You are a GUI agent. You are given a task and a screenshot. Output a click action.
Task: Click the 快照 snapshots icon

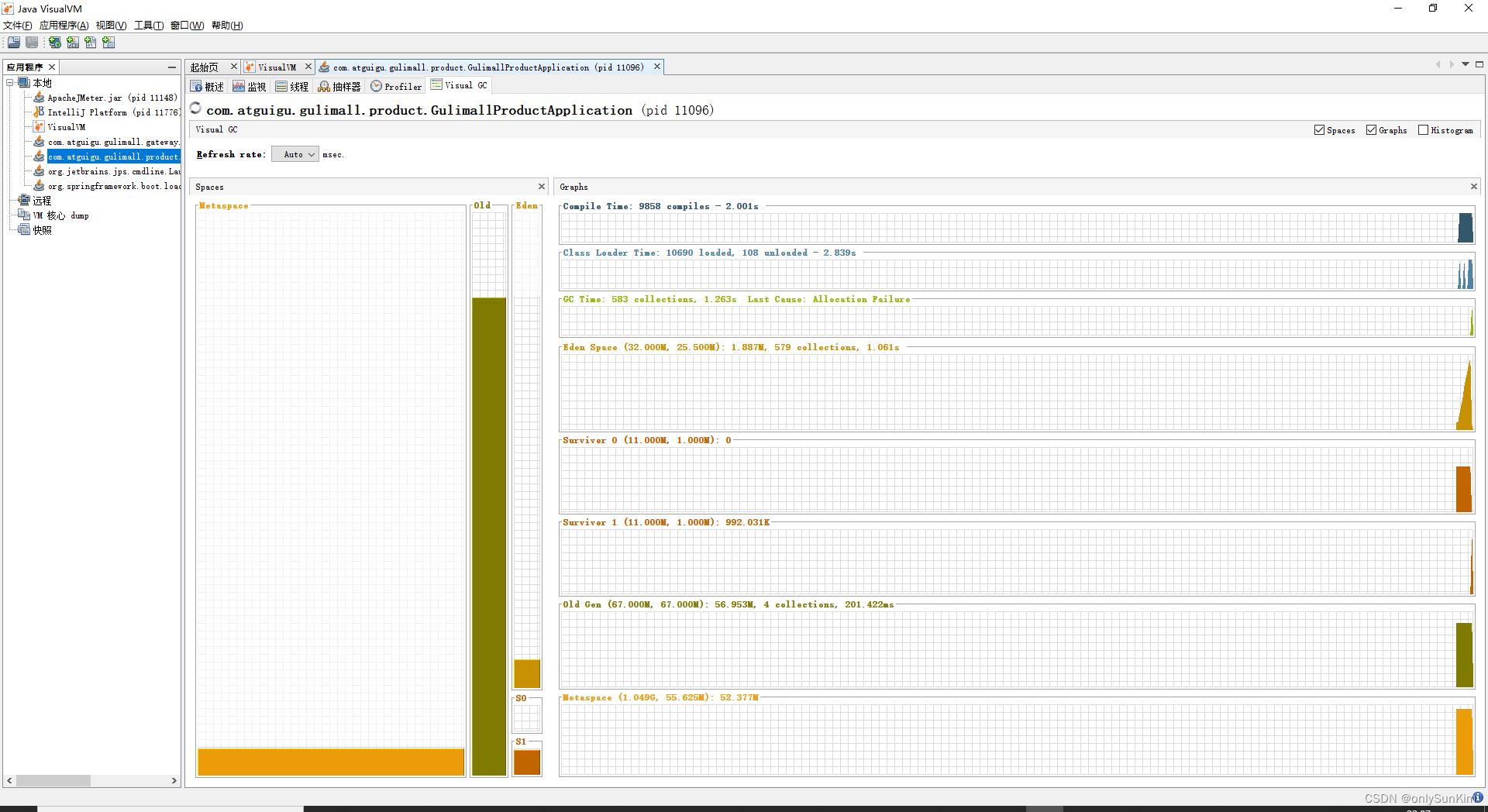(24, 230)
